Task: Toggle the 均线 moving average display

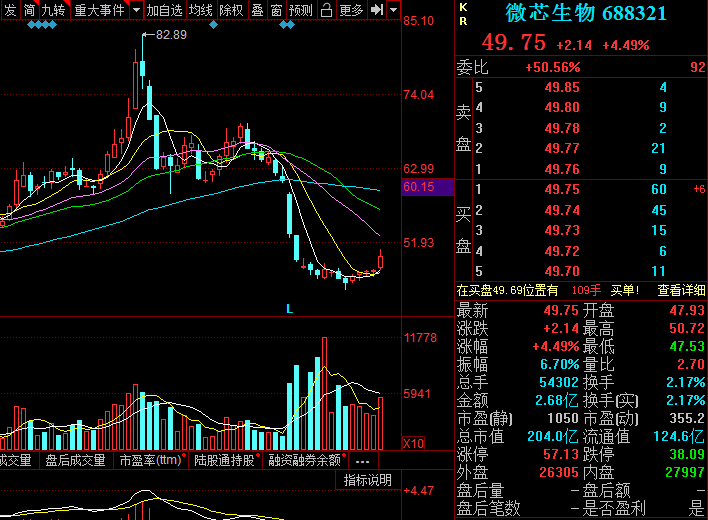Action: tap(200, 10)
